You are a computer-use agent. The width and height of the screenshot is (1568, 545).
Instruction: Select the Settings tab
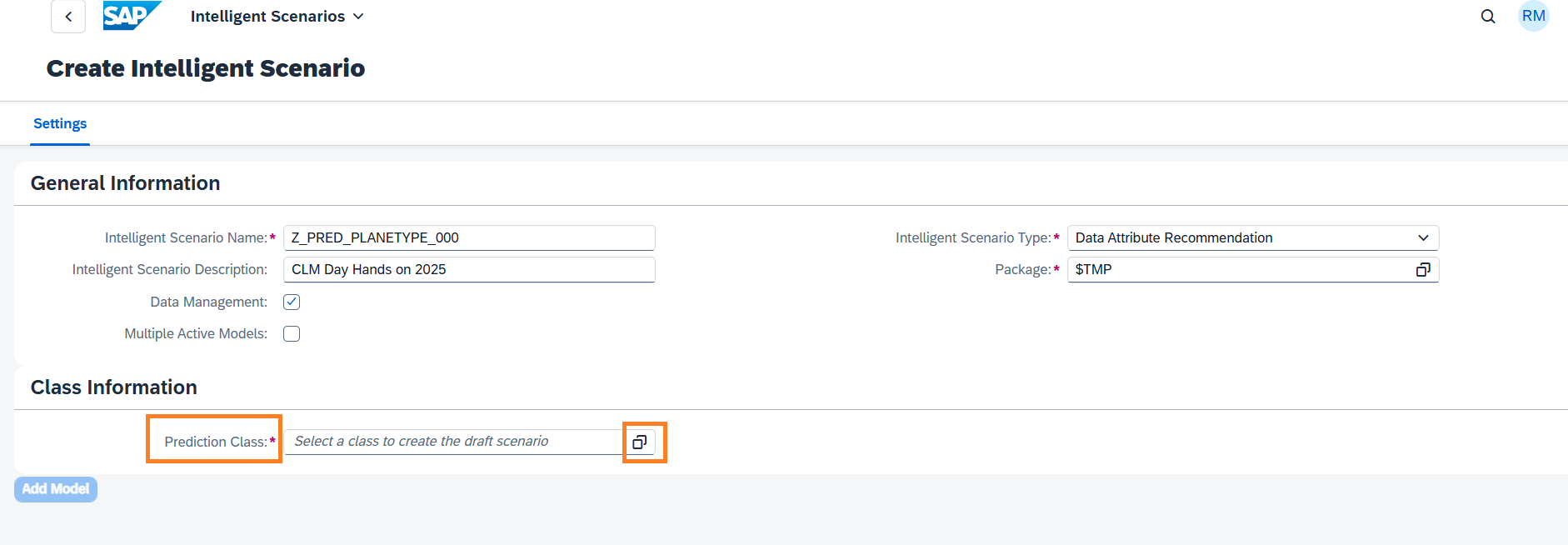click(x=60, y=123)
